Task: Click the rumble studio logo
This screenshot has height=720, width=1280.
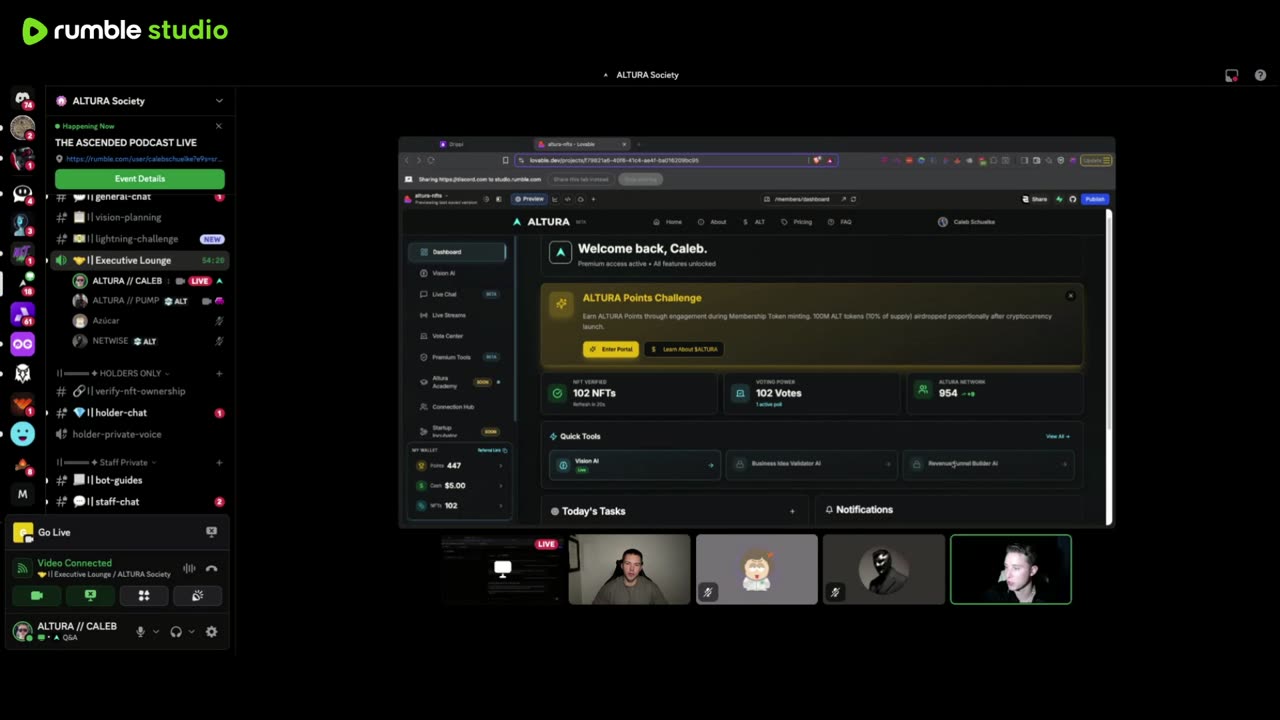Action: click(125, 31)
